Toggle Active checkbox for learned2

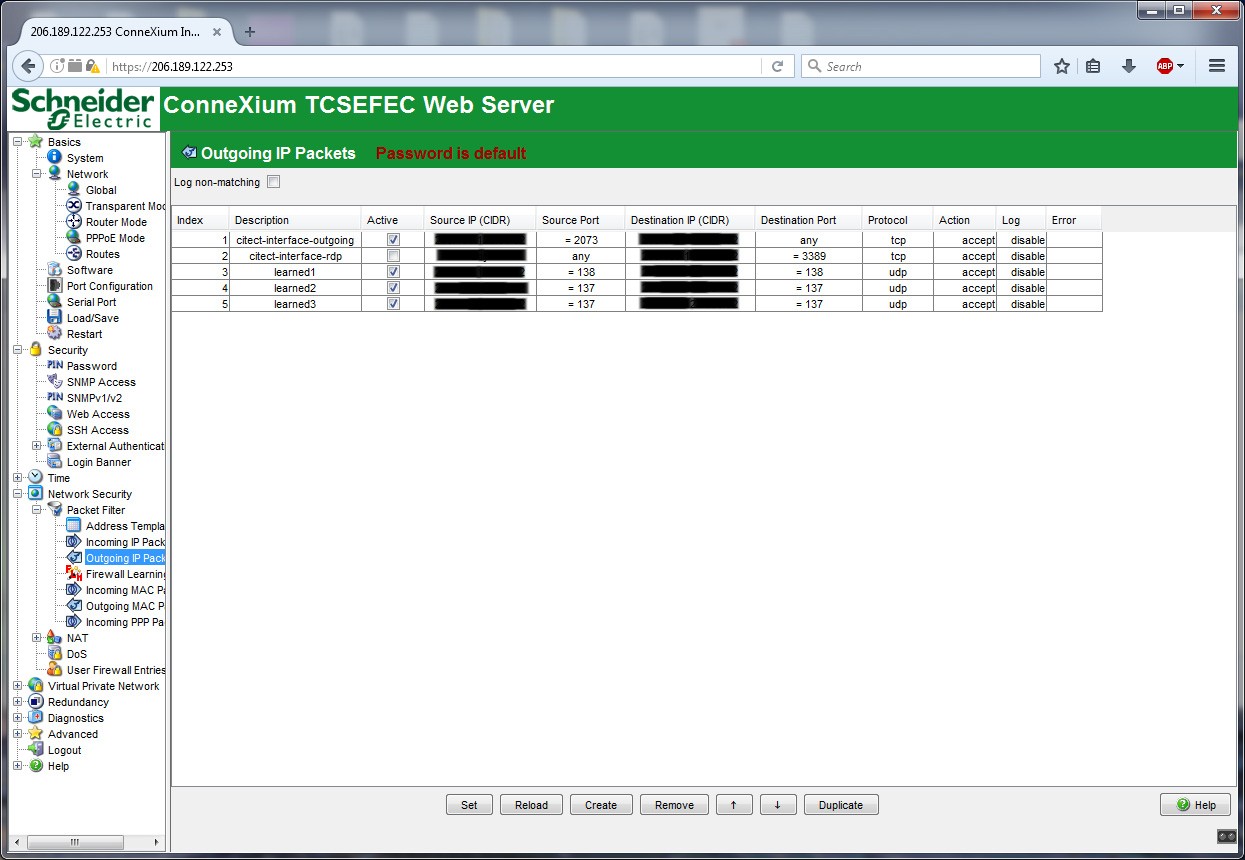[x=393, y=288]
